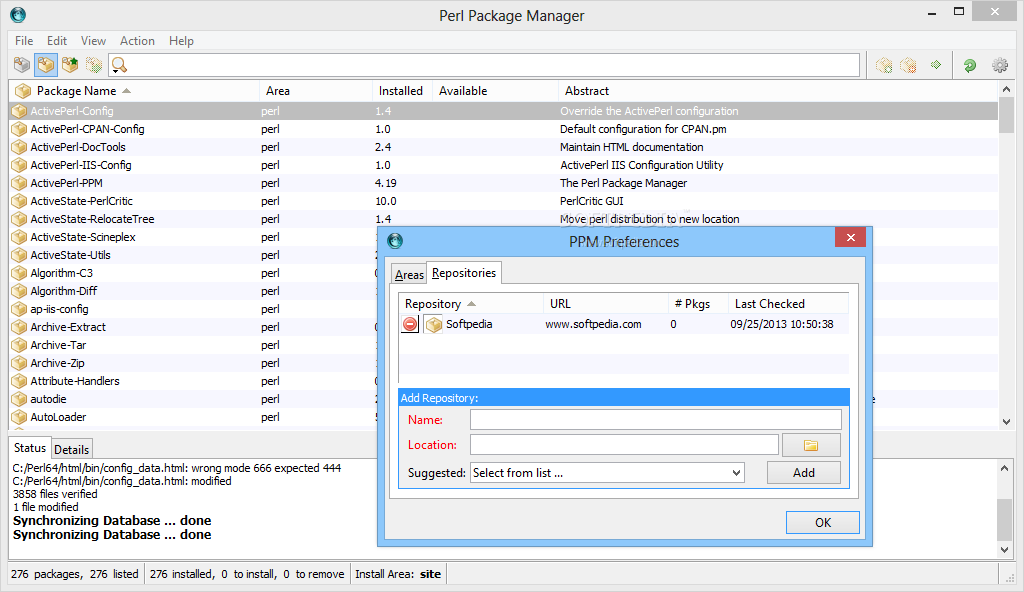Show packages to install/remove icon
Image resolution: width=1024 pixels, height=592 pixels.
click(94, 65)
